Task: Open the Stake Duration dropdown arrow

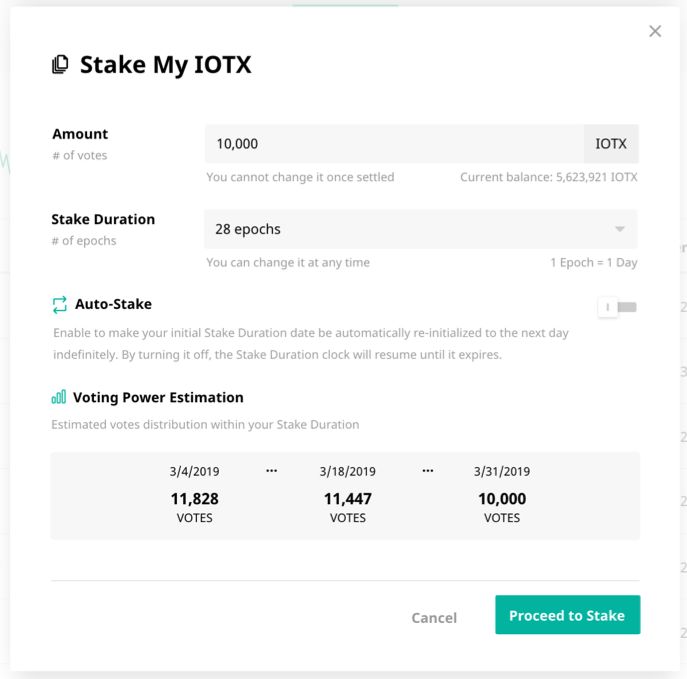Action: point(620,229)
